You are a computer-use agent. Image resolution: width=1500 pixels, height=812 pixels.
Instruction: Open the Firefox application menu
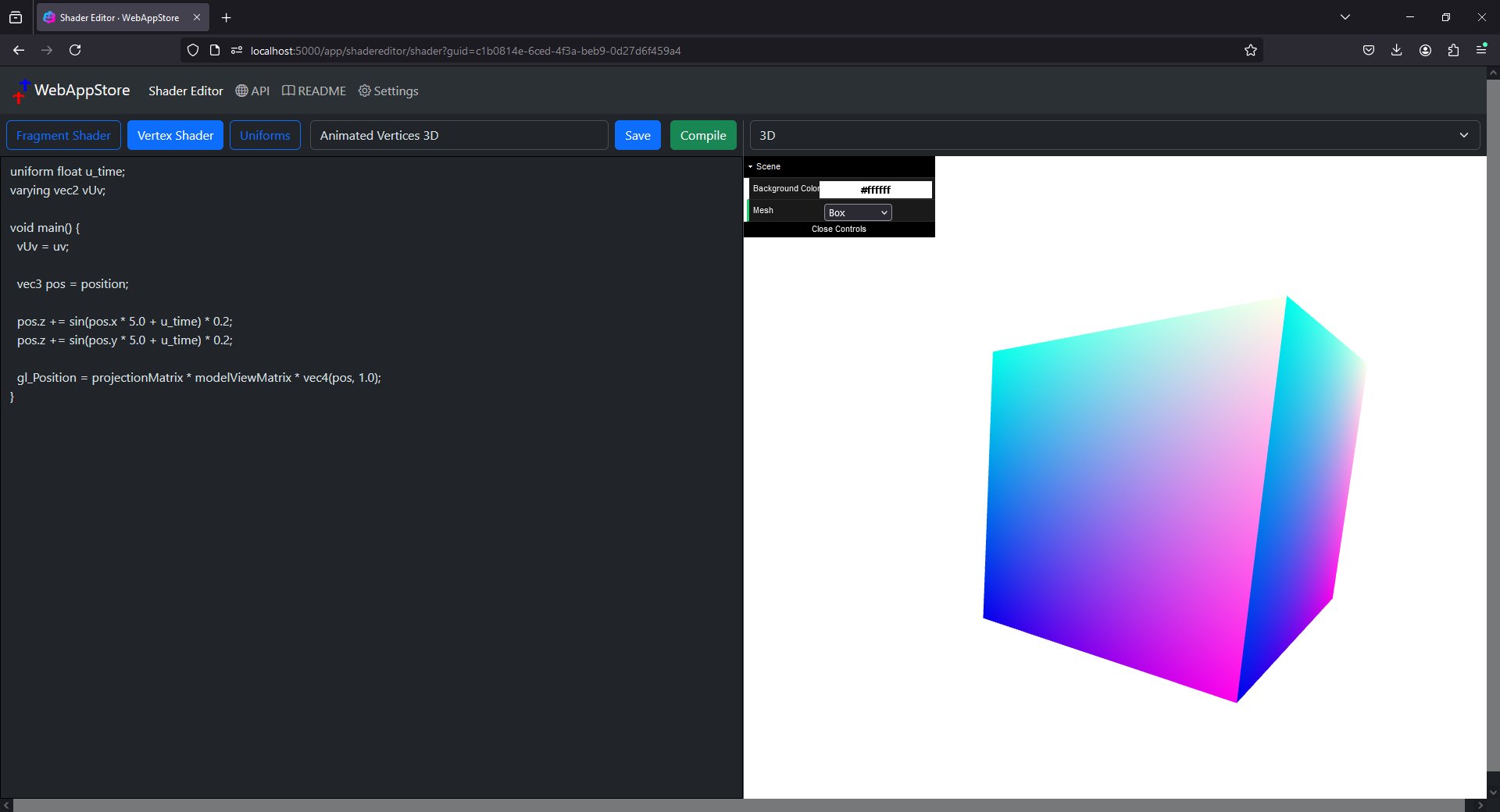click(1481, 50)
